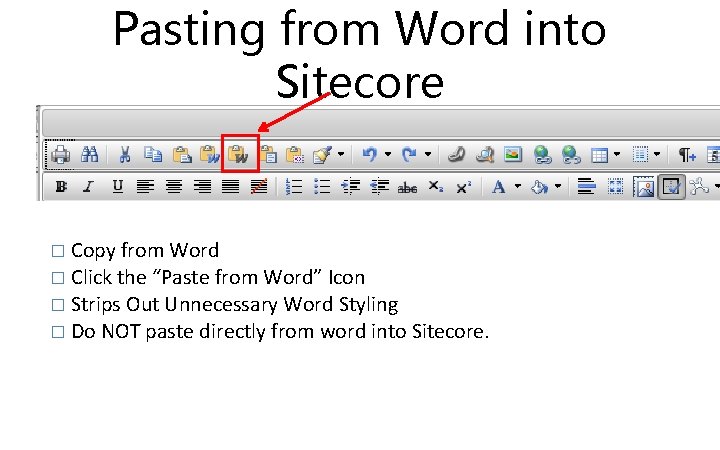This screenshot has width=720, height=450.
Task: Click the text "Copy from Word"
Action: [x=145, y=251]
